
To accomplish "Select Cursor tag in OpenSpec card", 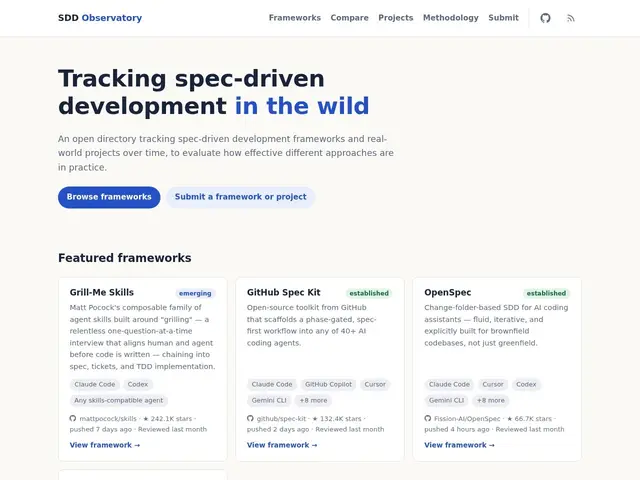I will 493,384.
